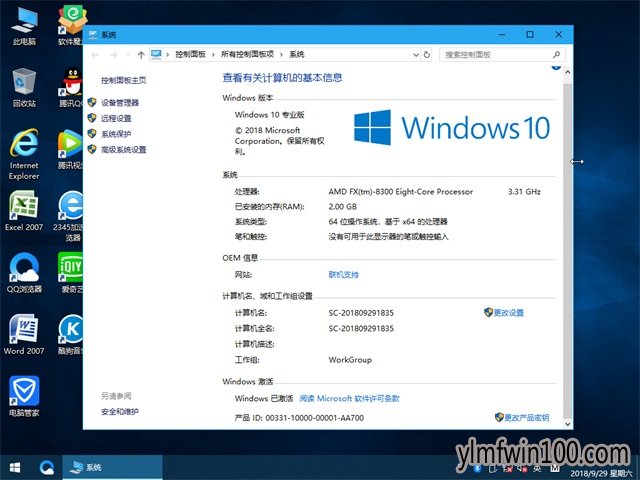Go up one level with up arrow
The image size is (640, 480).
[141, 55]
